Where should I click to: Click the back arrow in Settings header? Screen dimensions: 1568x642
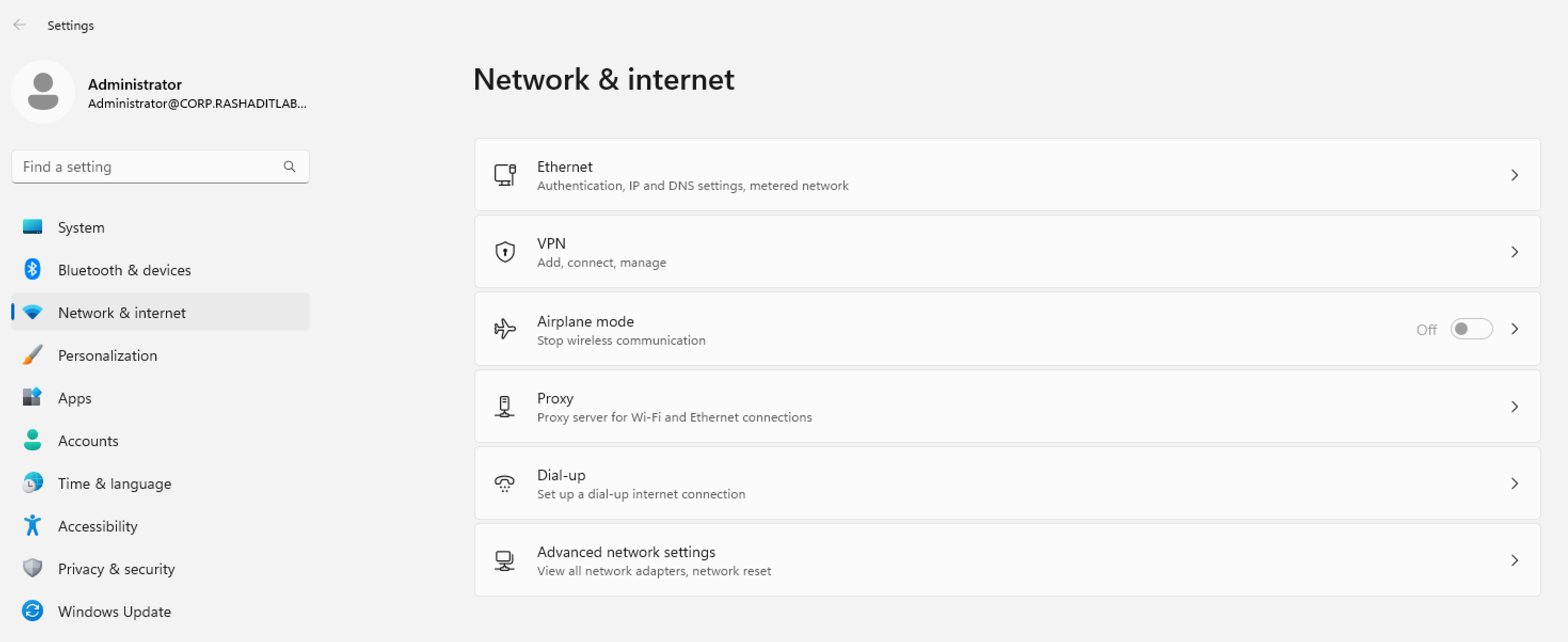pyautogui.click(x=20, y=25)
